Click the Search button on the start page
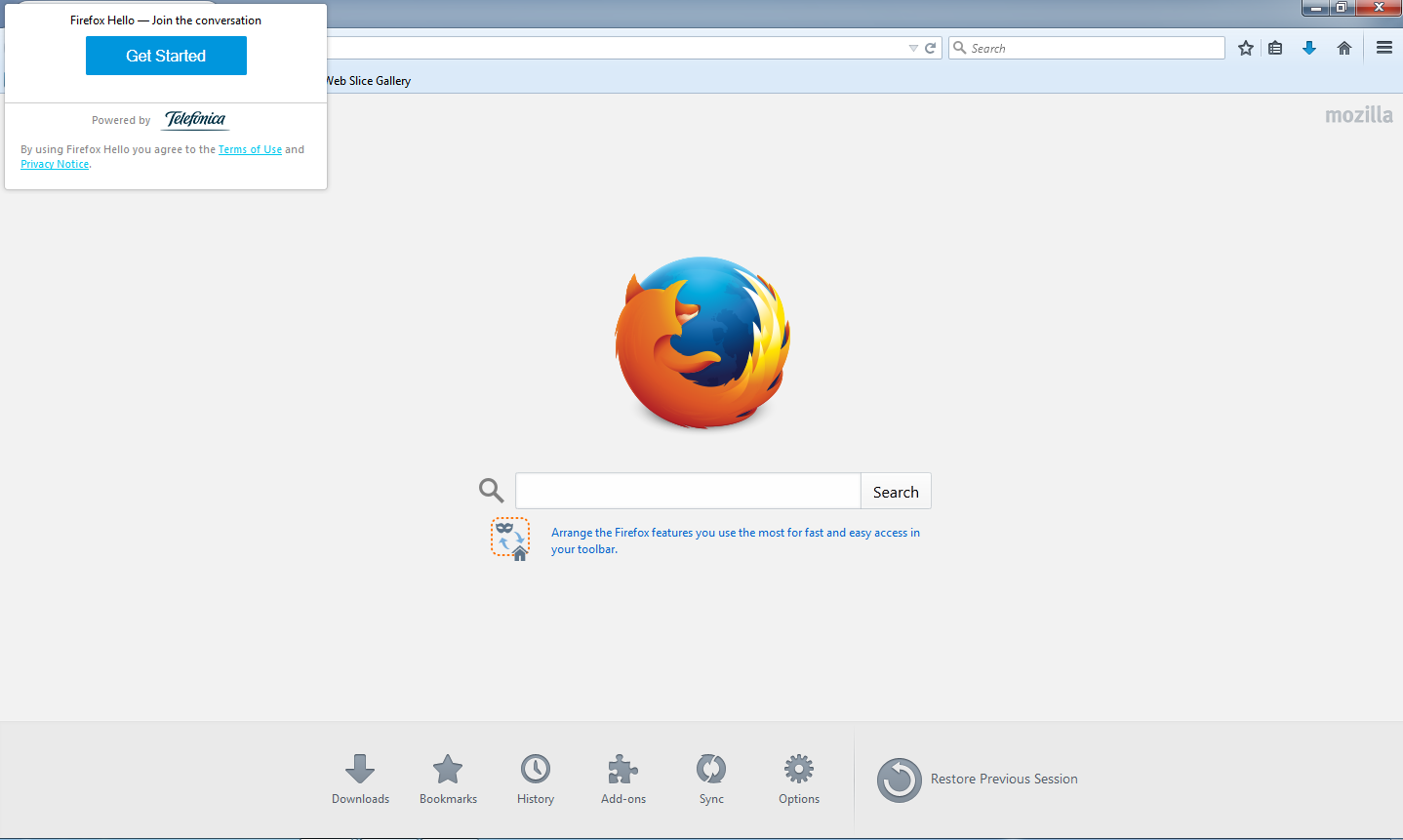 pyautogui.click(x=896, y=491)
